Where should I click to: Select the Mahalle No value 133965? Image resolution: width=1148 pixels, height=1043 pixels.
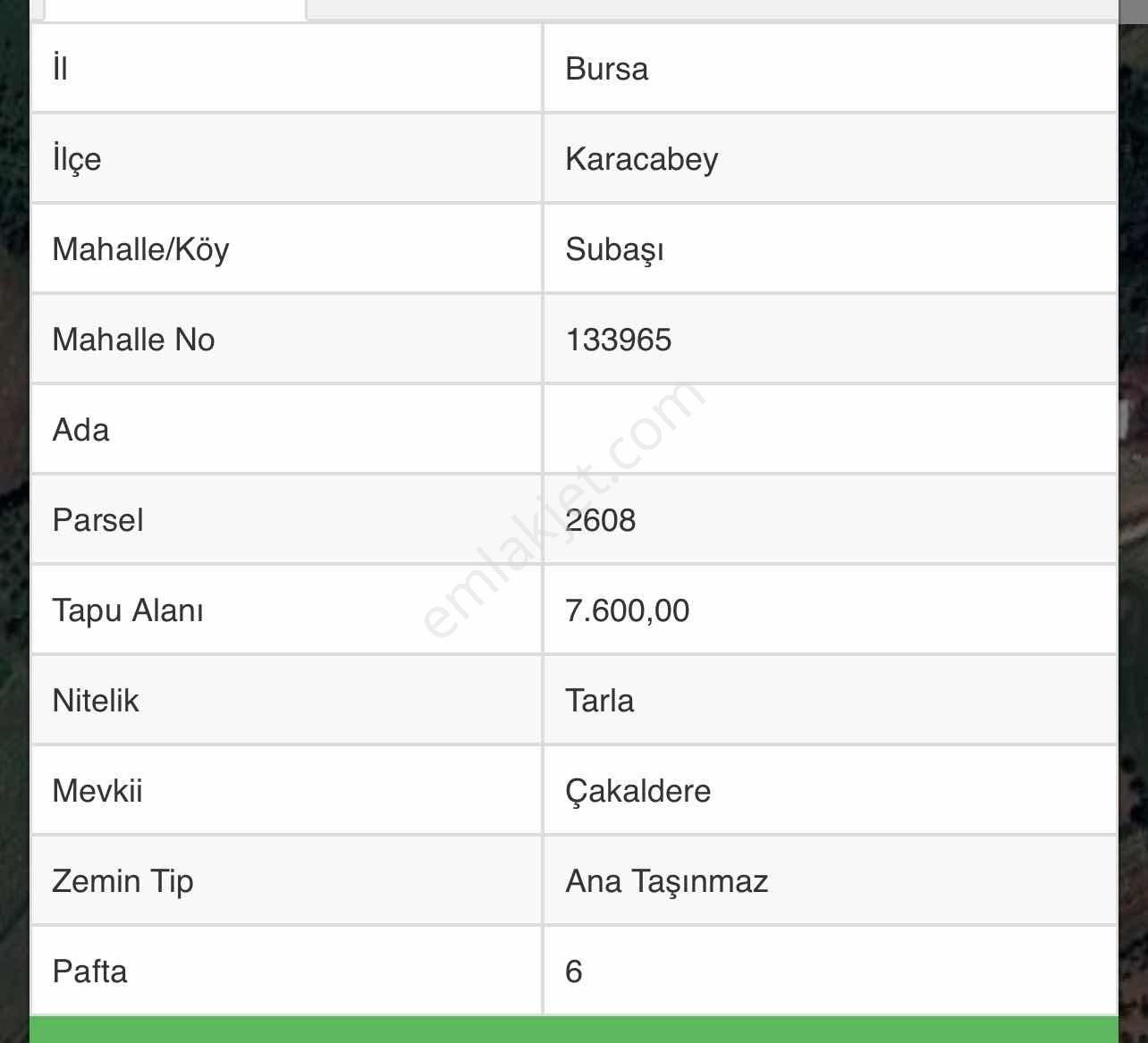[x=618, y=340]
